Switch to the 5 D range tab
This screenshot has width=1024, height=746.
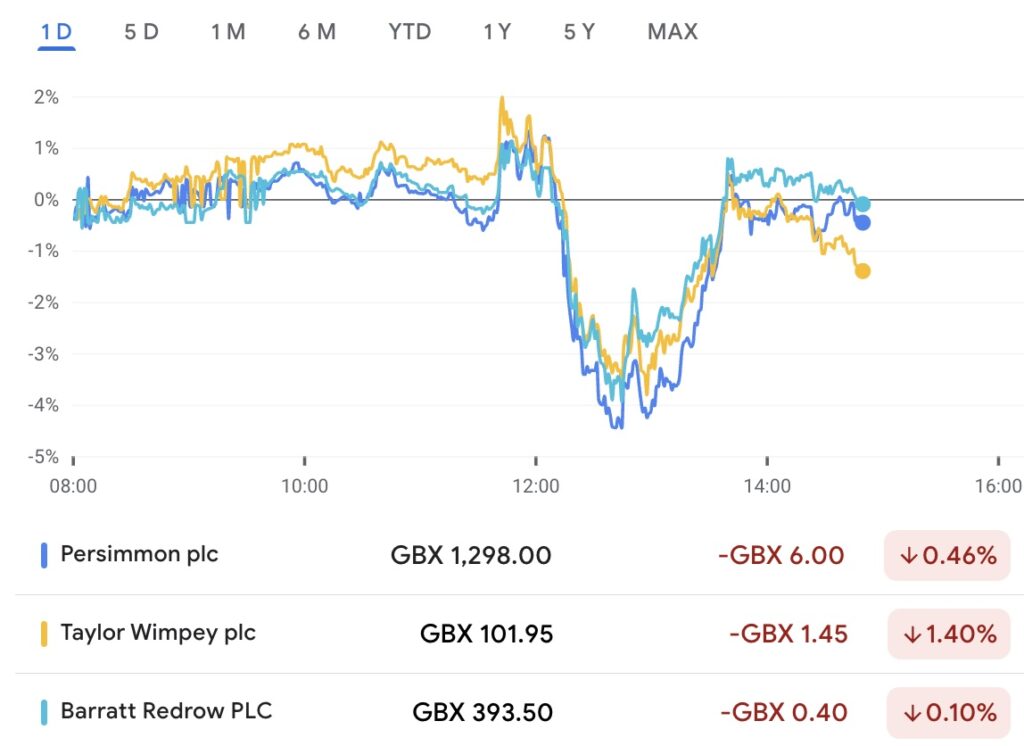pyautogui.click(x=141, y=32)
